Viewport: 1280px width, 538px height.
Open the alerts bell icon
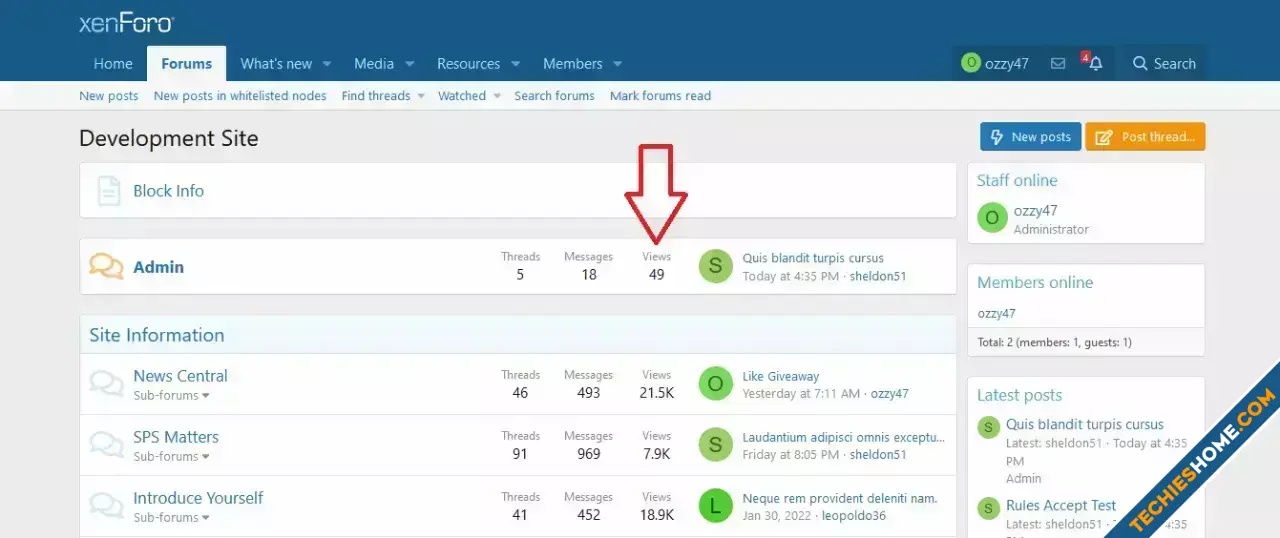(1094, 63)
